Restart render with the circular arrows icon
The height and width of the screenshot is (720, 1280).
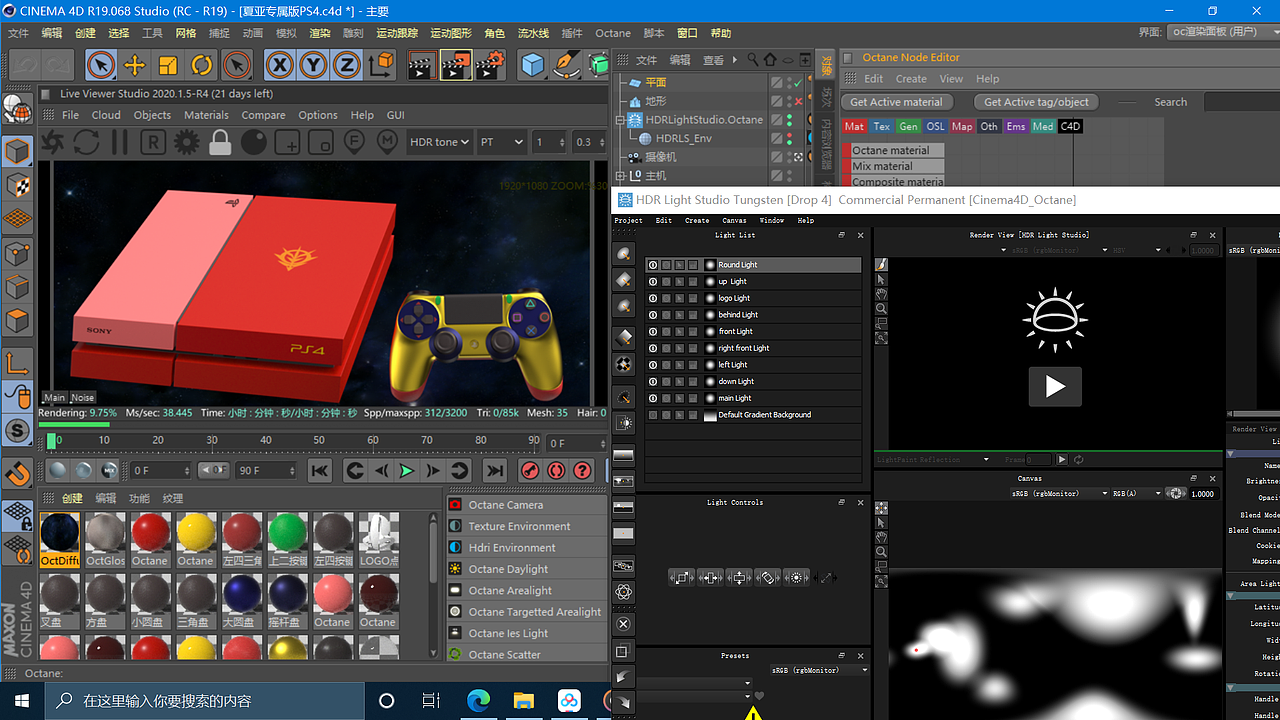[86, 142]
